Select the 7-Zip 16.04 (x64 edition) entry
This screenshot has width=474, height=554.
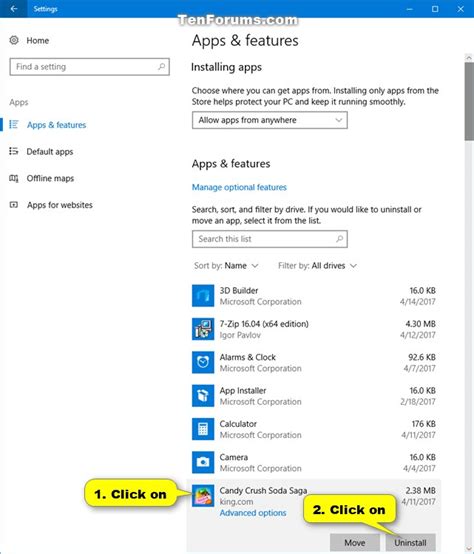(264, 324)
